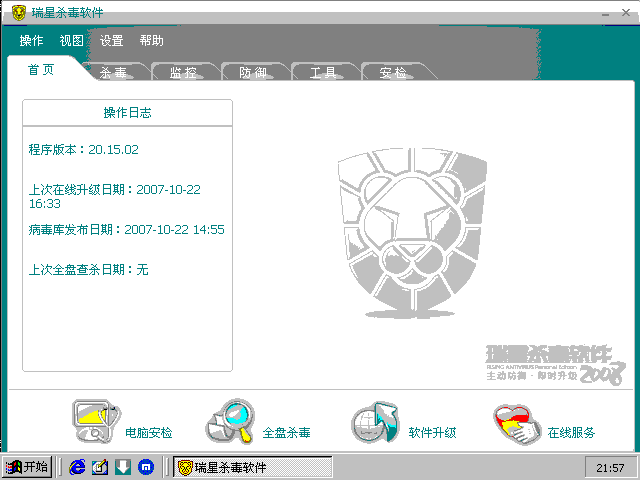The height and width of the screenshot is (480, 640).
Task: Click the 在线服务 heart handshake icon
Action: [517, 424]
